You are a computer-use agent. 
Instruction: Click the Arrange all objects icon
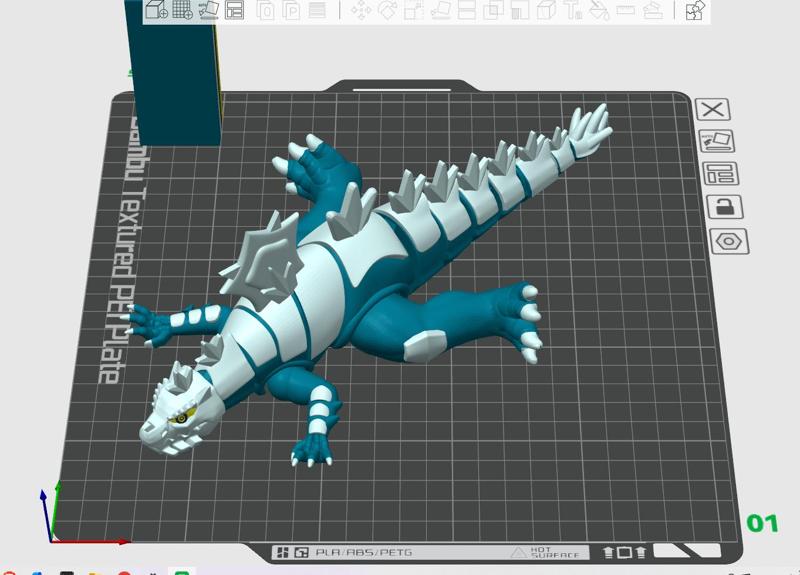point(235,11)
